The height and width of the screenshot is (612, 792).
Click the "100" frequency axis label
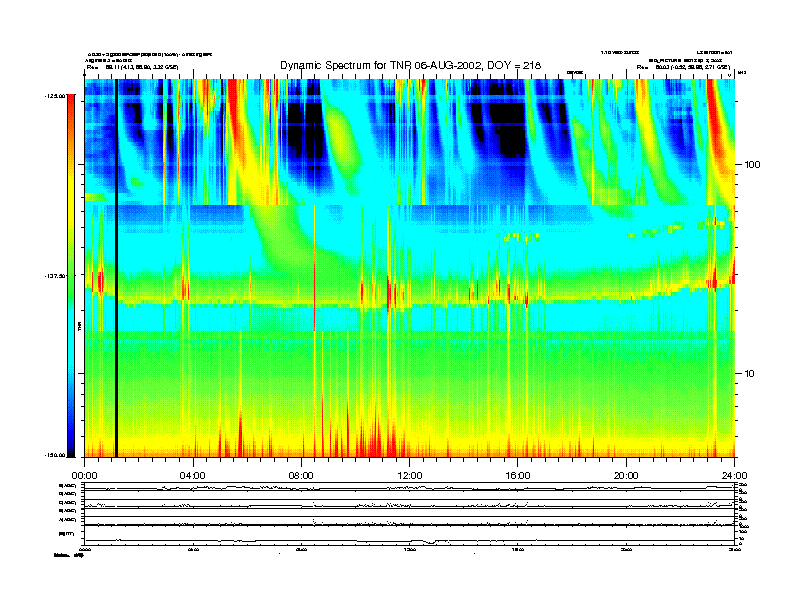752,165
